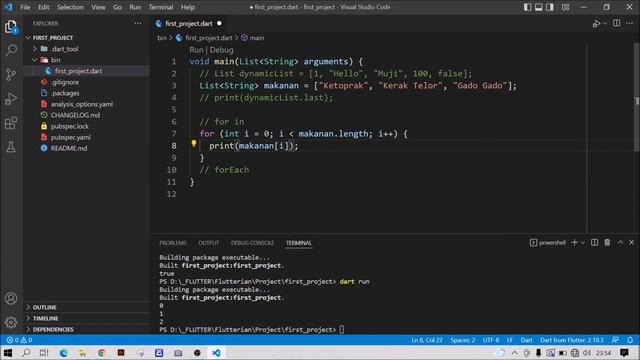Click the main symbol in breadcrumb
Image resolution: width=640 pixels, height=360 pixels.
coord(256,38)
